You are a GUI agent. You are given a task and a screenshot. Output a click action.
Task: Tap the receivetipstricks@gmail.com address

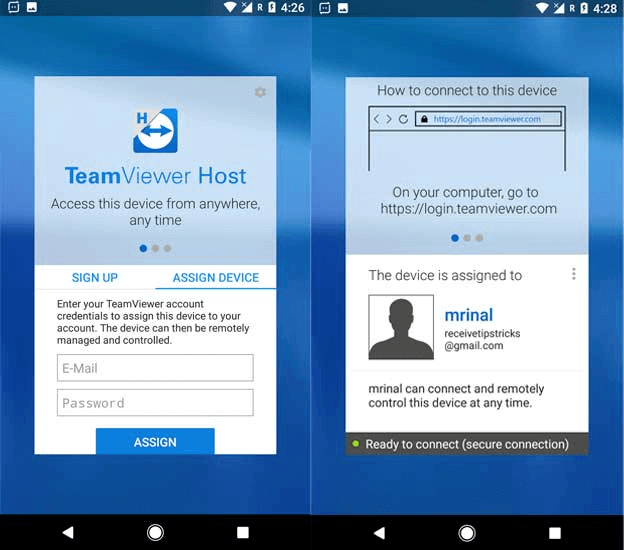pos(482,339)
